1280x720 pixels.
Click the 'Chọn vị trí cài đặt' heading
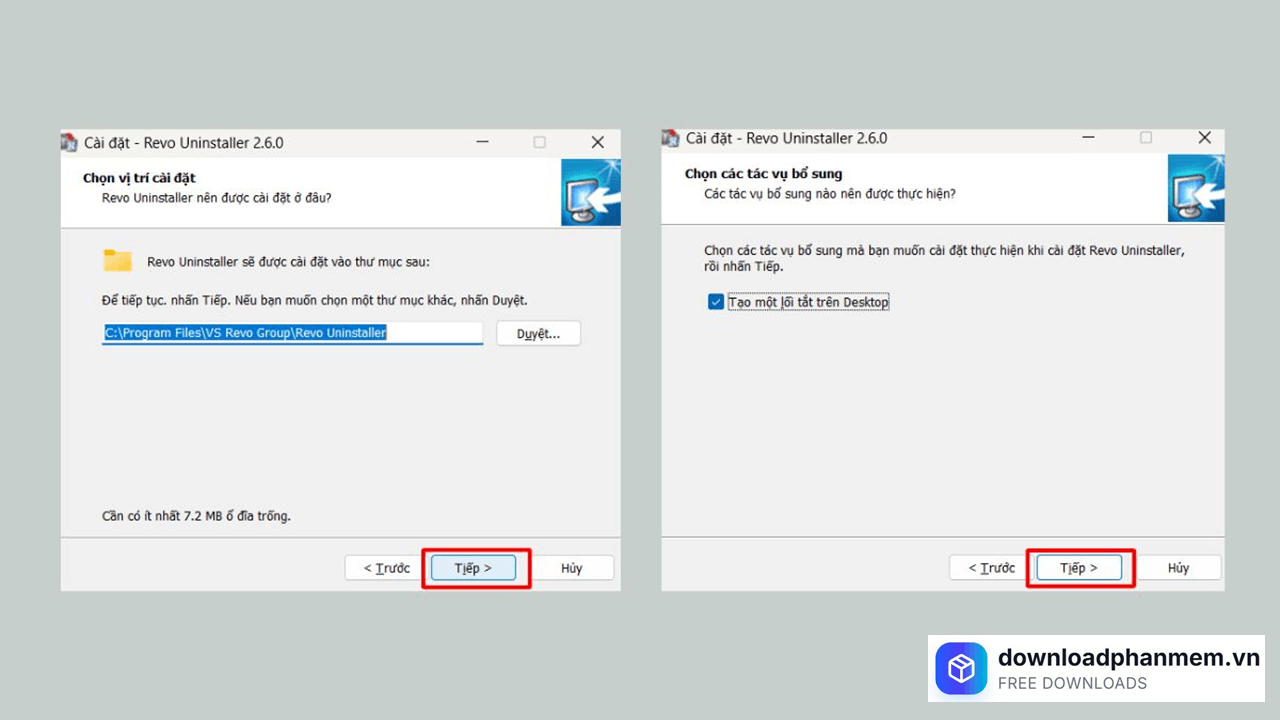pyautogui.click(x=139, y=179)
